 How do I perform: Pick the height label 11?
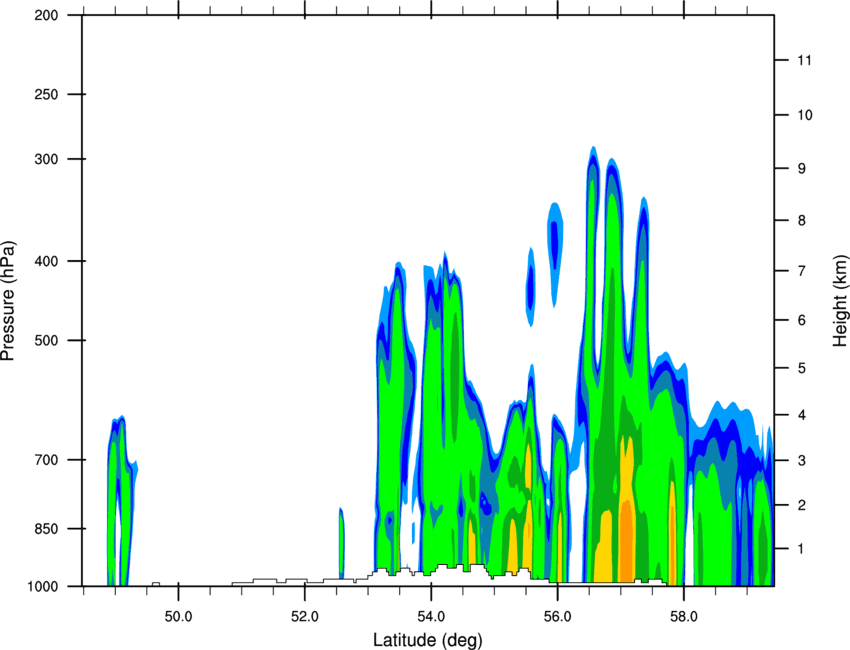pos(805,60)
